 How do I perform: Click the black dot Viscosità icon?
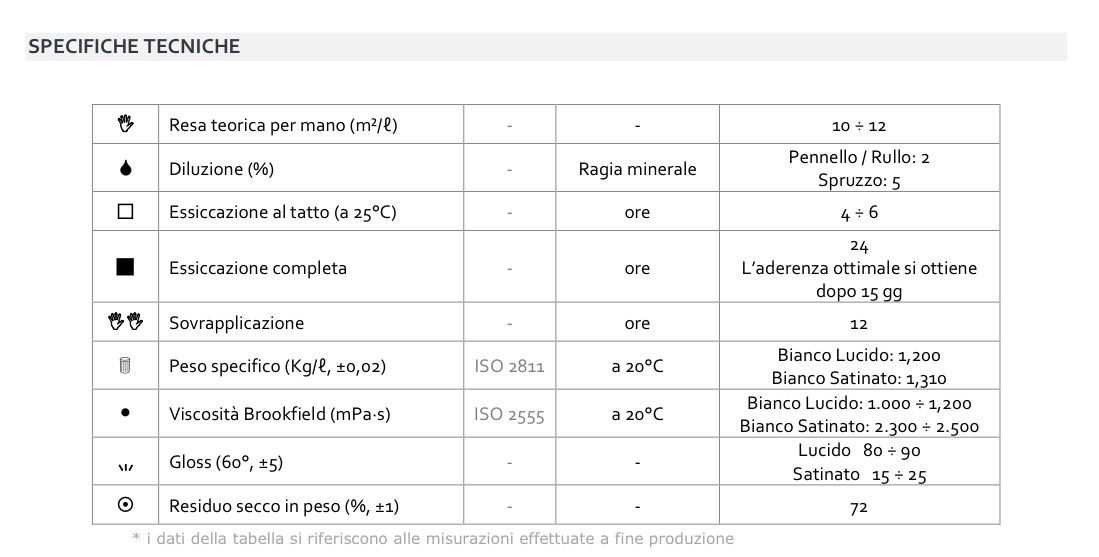tap(125, 412)
